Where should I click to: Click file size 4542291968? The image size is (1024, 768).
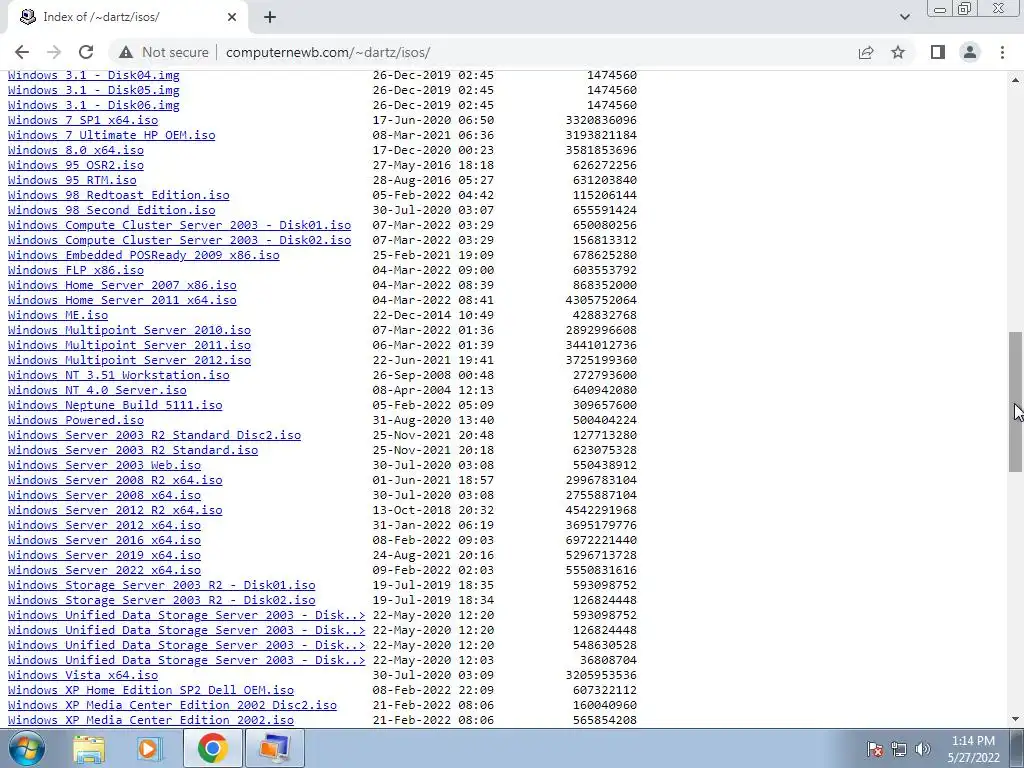click(x=601, y=510)
